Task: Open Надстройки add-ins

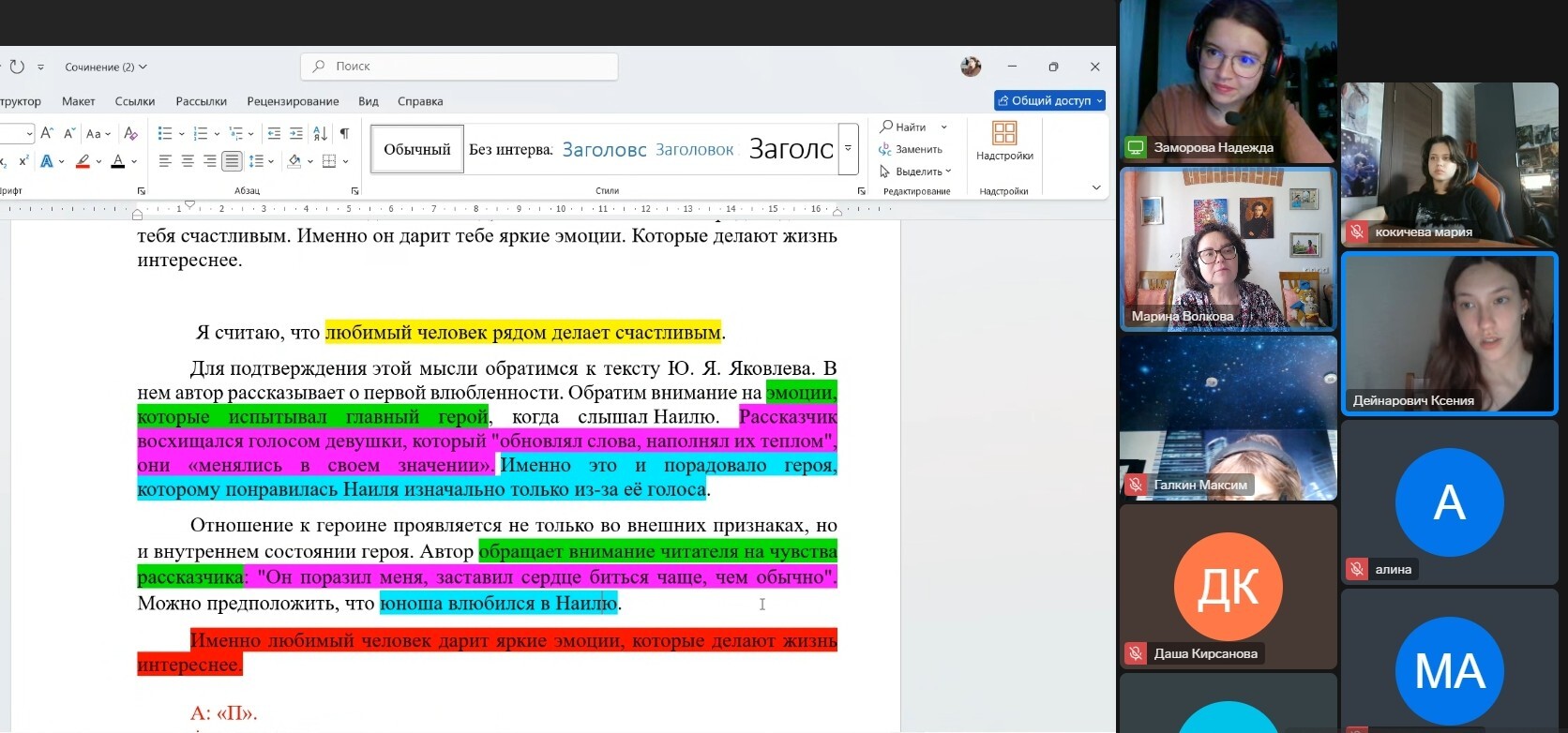Action: 1004,141
